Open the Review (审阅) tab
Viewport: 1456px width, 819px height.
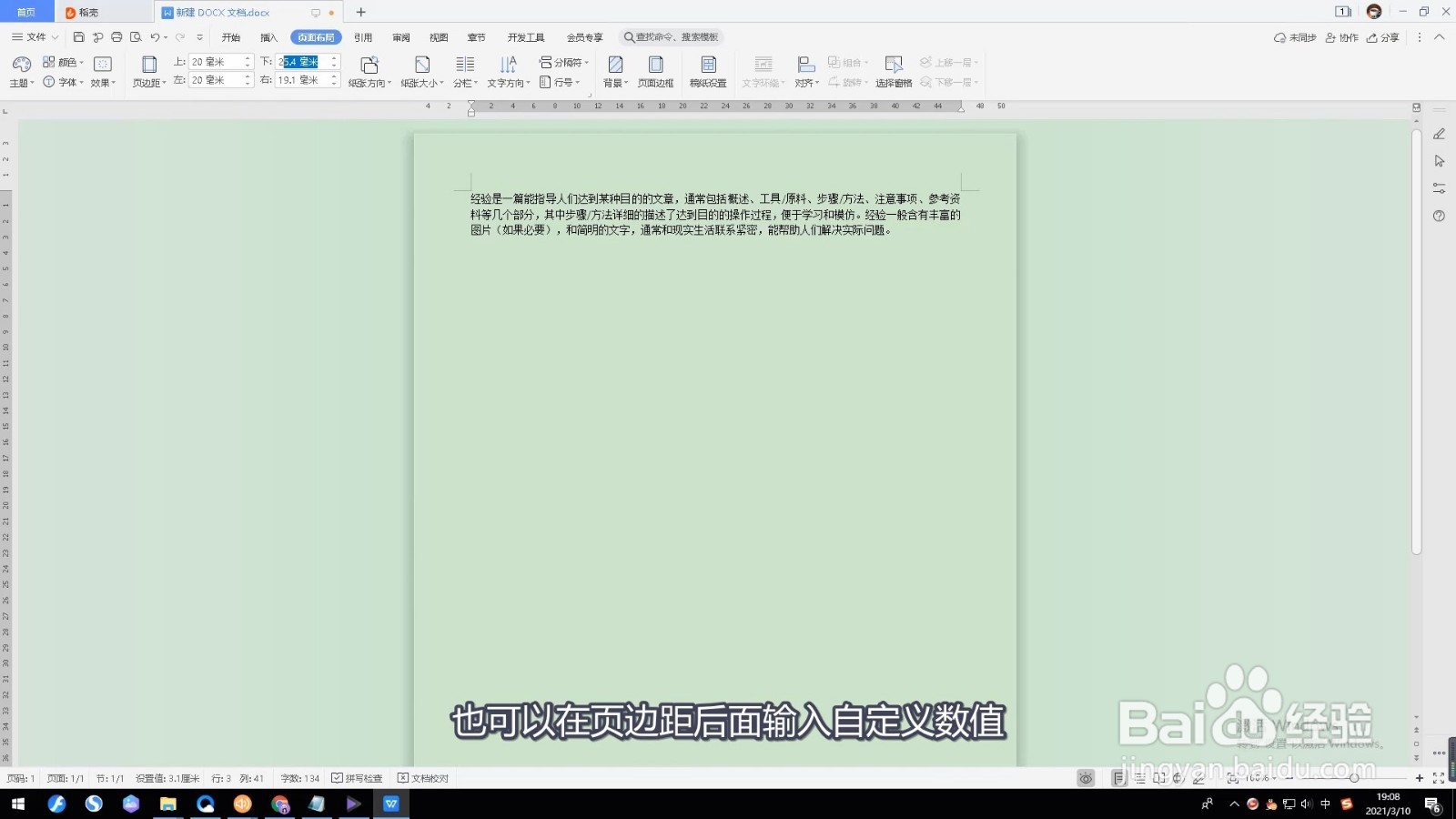click(401, 37)
